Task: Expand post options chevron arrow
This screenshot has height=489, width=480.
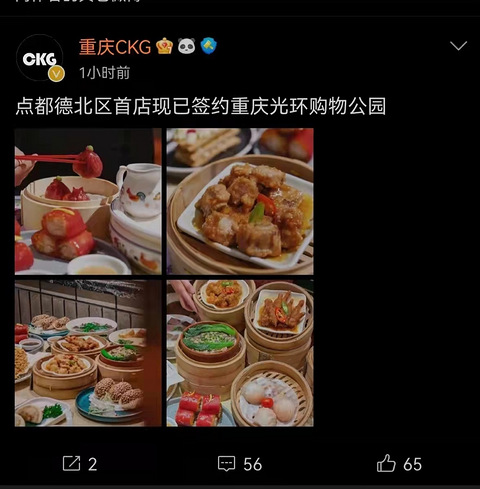Action: (458, 46)
